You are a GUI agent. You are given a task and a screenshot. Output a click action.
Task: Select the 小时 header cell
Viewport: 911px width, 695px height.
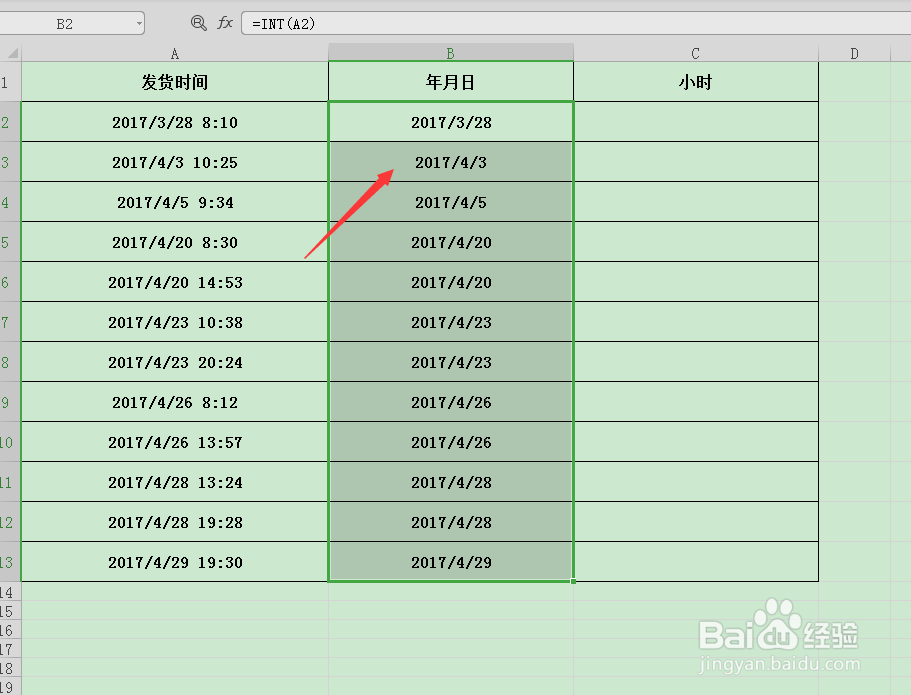[696, 82]
